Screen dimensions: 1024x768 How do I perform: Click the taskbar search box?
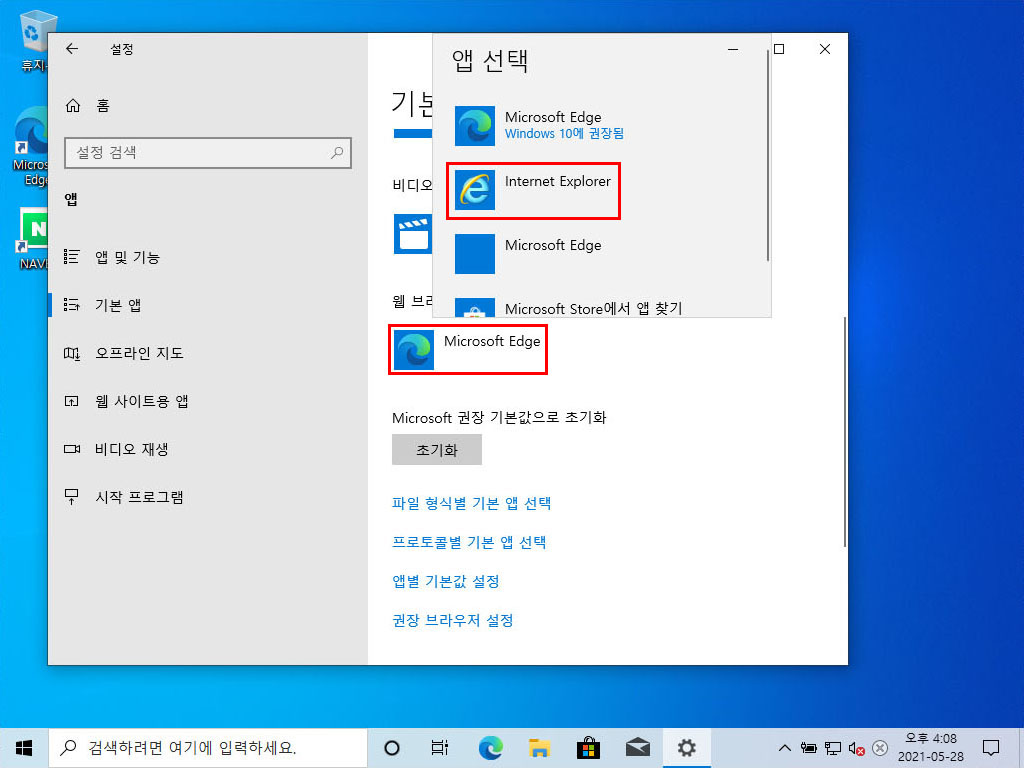[x=208, y=748]
